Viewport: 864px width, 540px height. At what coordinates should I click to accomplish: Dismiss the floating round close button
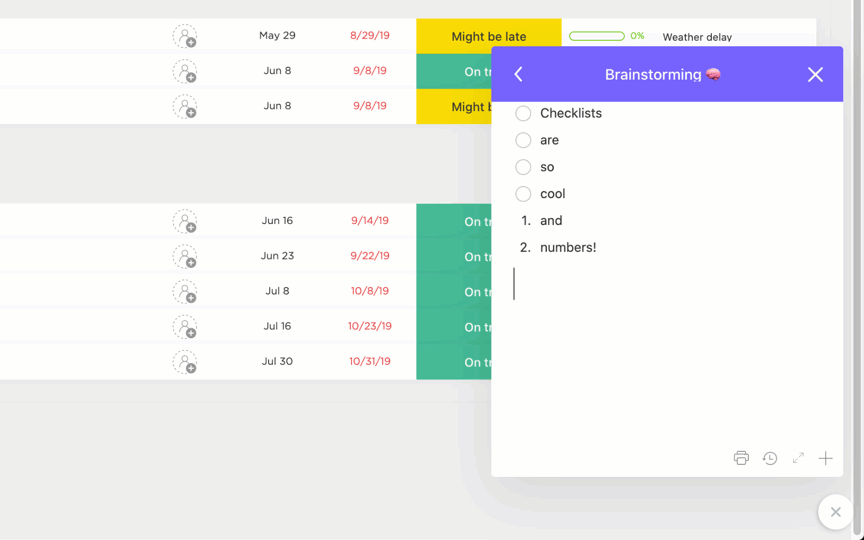835,512
